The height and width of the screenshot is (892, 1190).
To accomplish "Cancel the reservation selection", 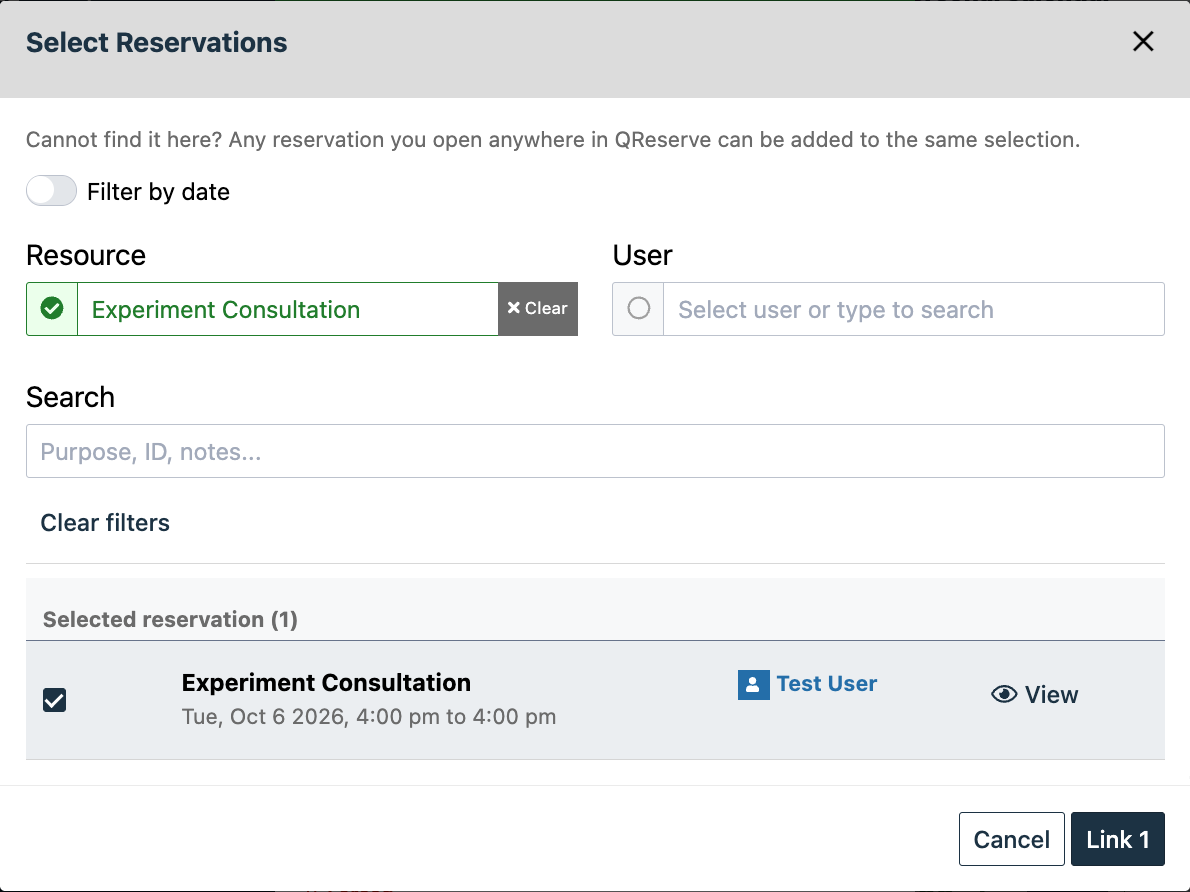I will [x=1012, y=839].
